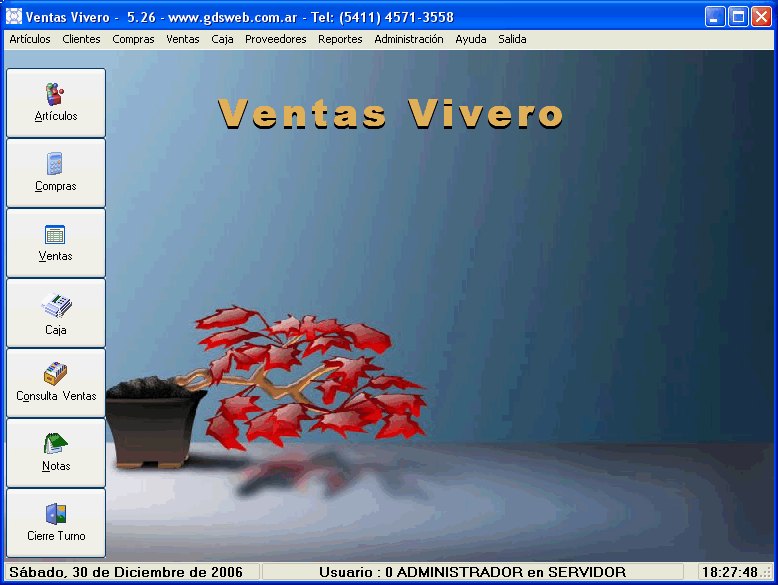
Task: Open the Clientes menu
Action: point(81,39)
